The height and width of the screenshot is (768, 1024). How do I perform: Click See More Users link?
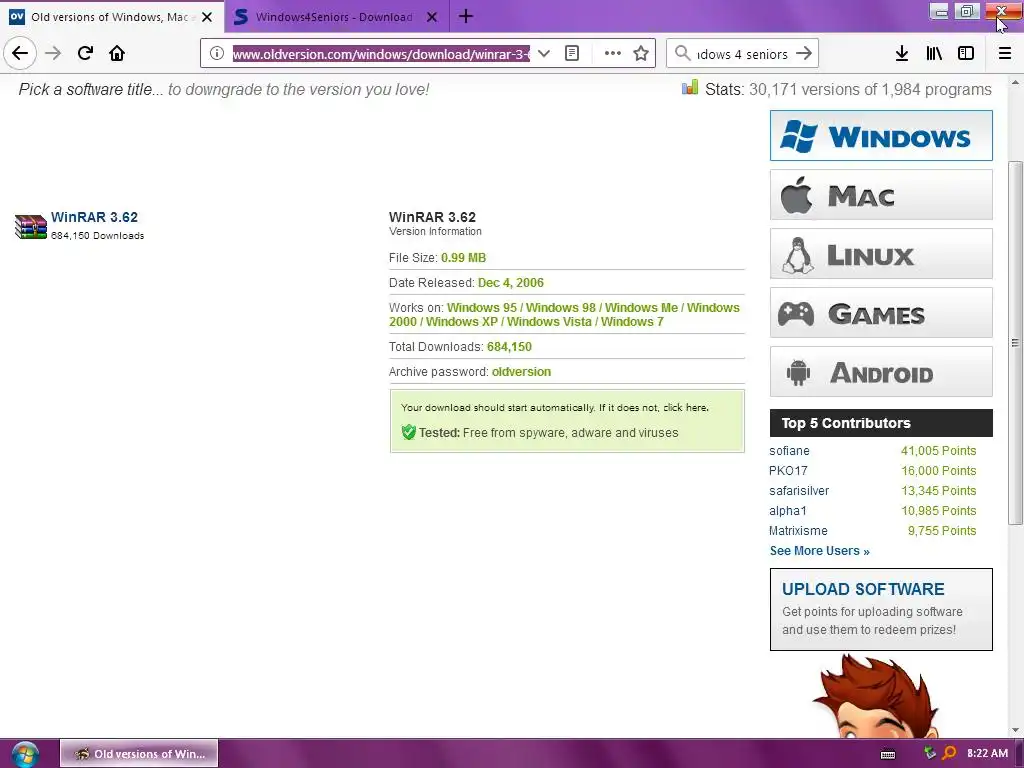pyautogui.click(x=820, y=551)
